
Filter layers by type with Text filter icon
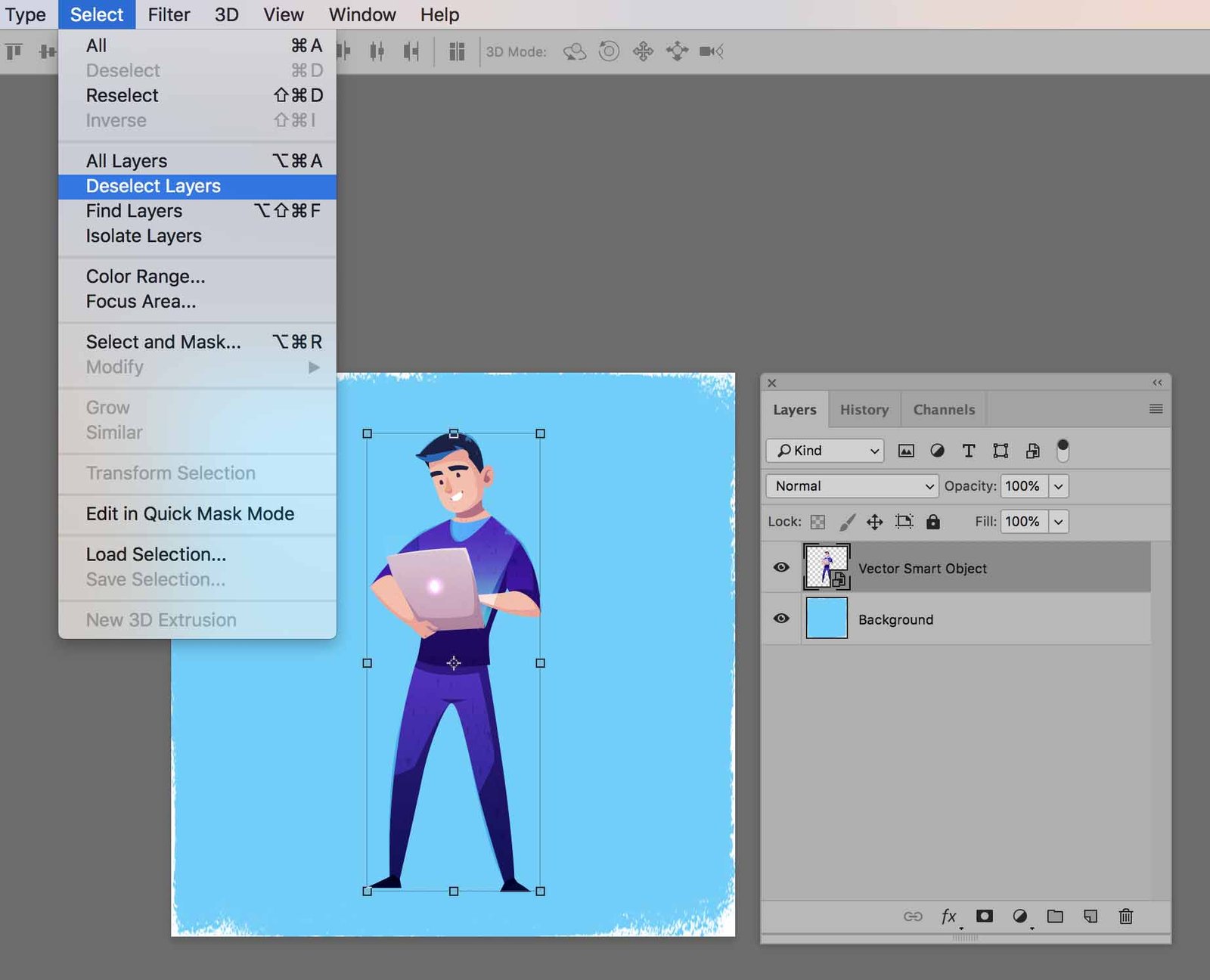[969, 451]
